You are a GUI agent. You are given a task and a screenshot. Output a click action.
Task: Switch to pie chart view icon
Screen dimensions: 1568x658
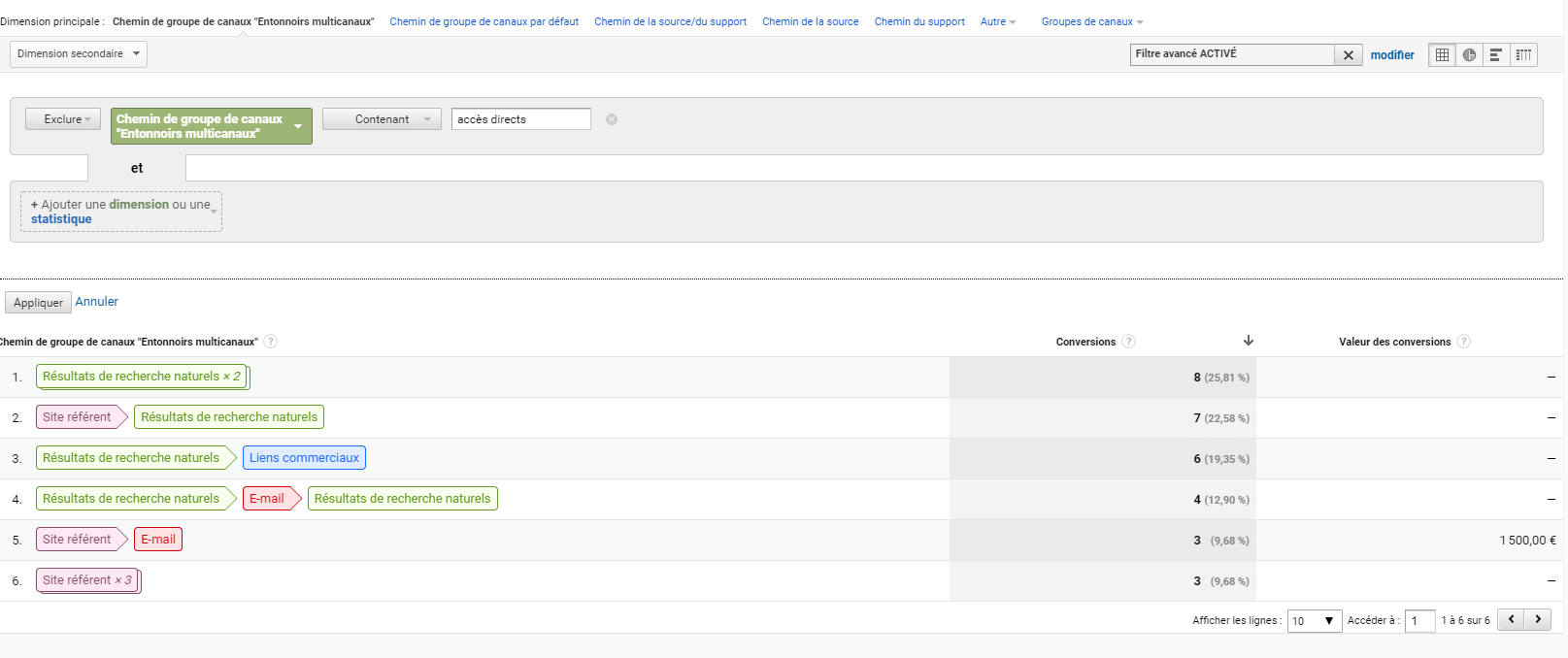pos(1469,55)
